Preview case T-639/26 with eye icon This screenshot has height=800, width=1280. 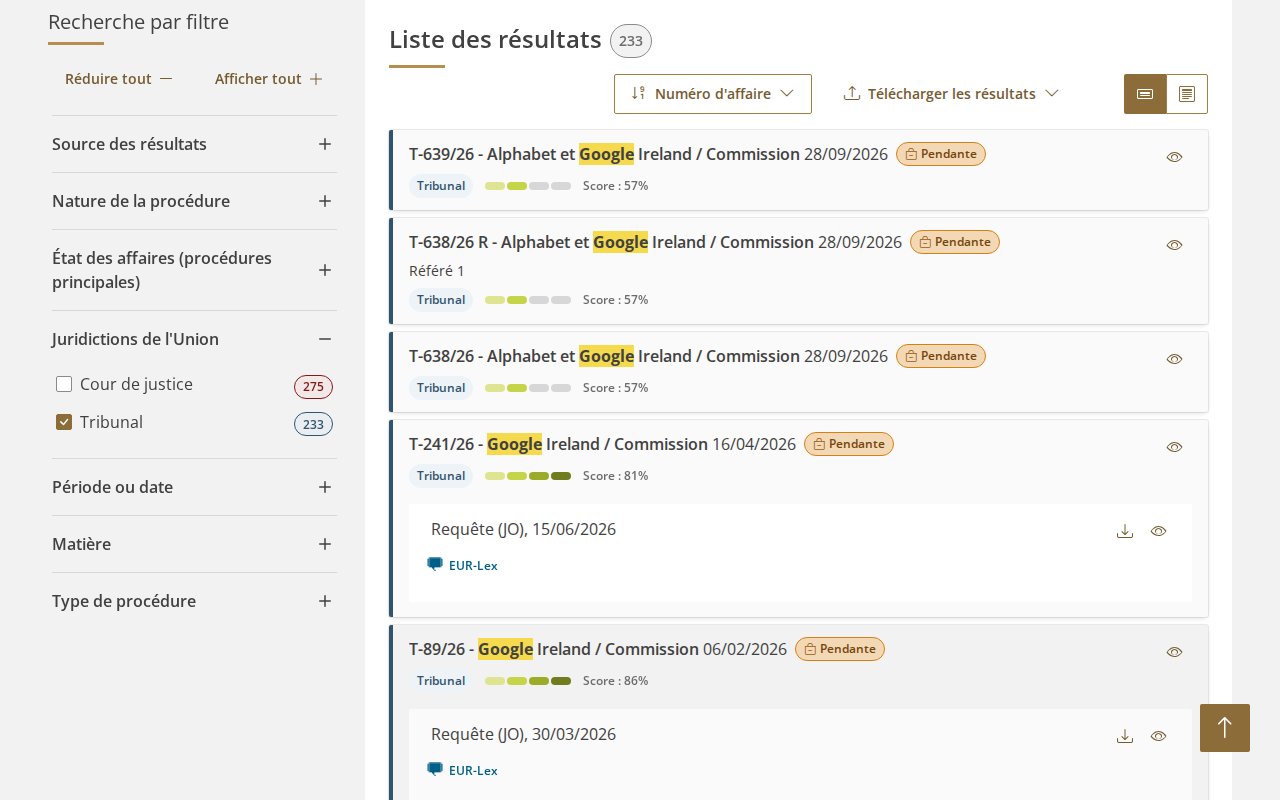[1175, 157]
